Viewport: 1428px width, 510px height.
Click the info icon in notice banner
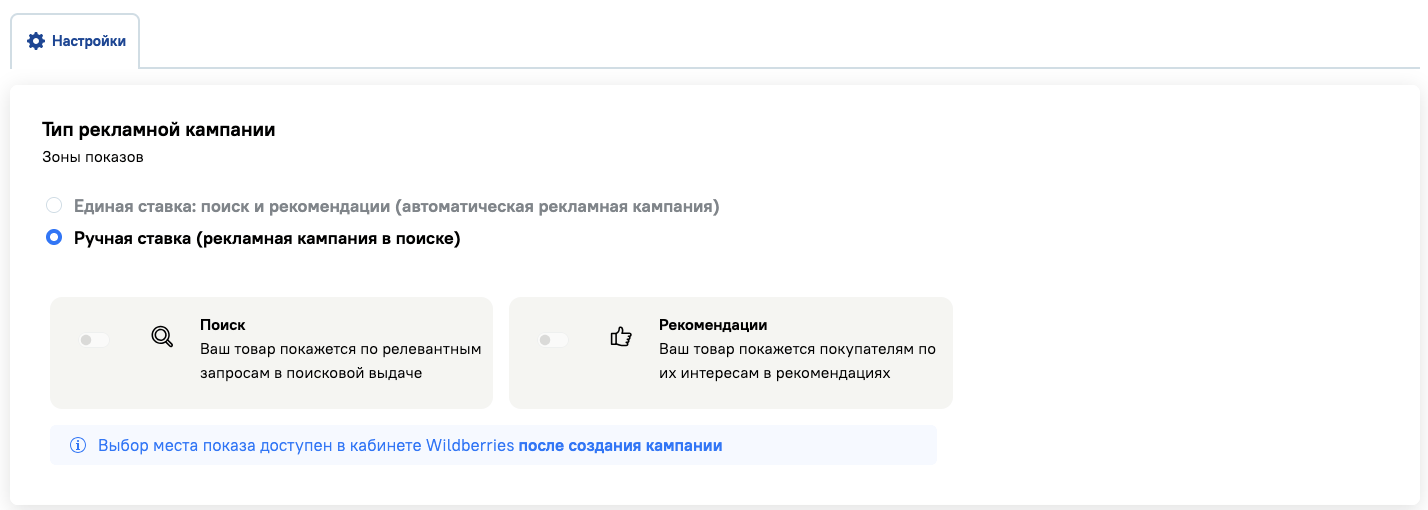78,445
